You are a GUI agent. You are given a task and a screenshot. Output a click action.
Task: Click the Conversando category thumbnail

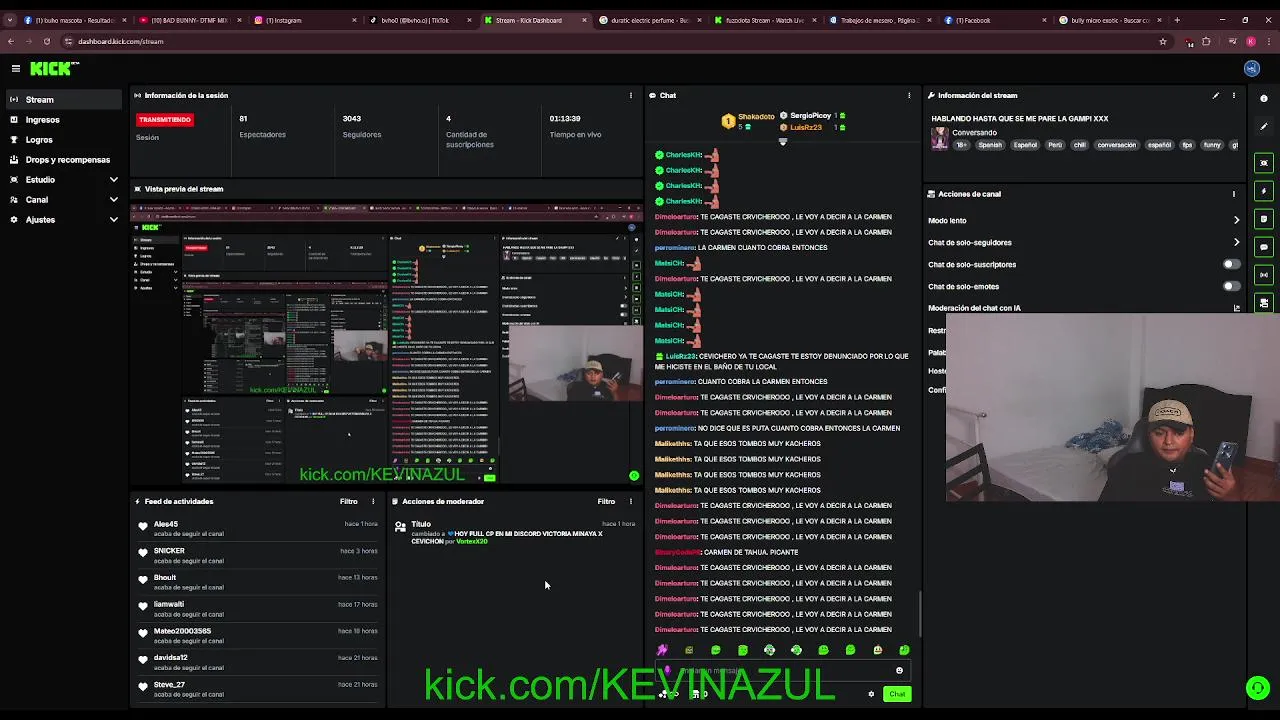tap(940, 139)
